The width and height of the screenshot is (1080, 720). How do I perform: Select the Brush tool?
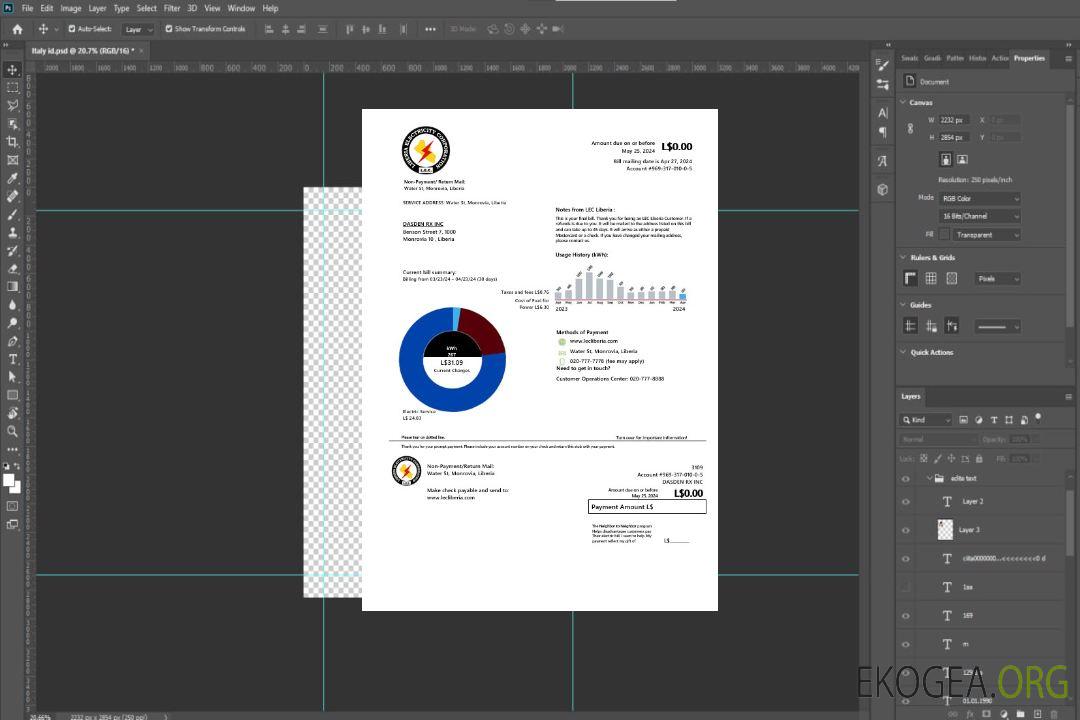(x=12, y=214)
